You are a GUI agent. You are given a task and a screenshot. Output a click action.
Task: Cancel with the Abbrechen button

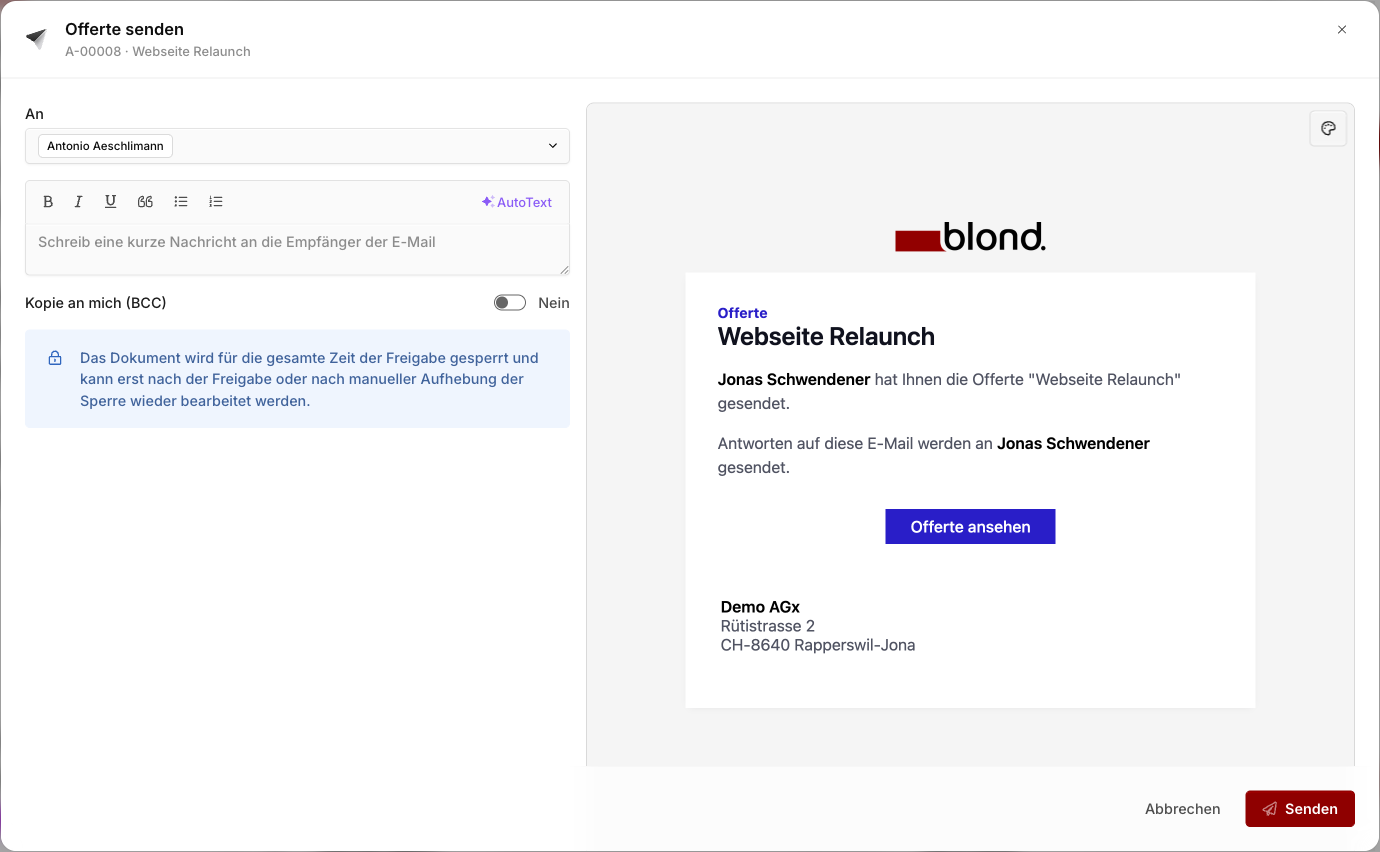tap(1182, 809)
